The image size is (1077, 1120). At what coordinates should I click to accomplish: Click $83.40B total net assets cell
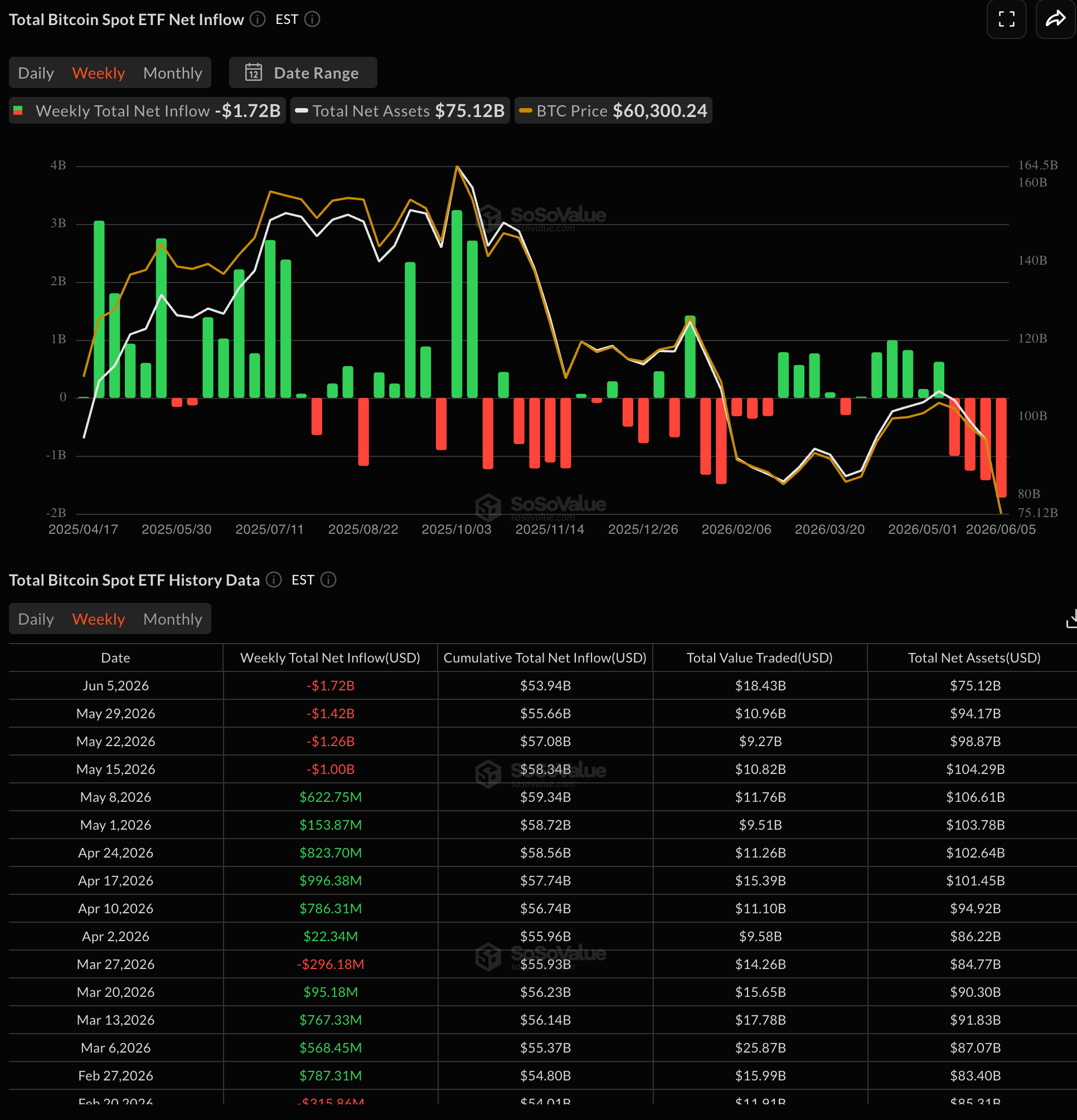pos(975,1077)
